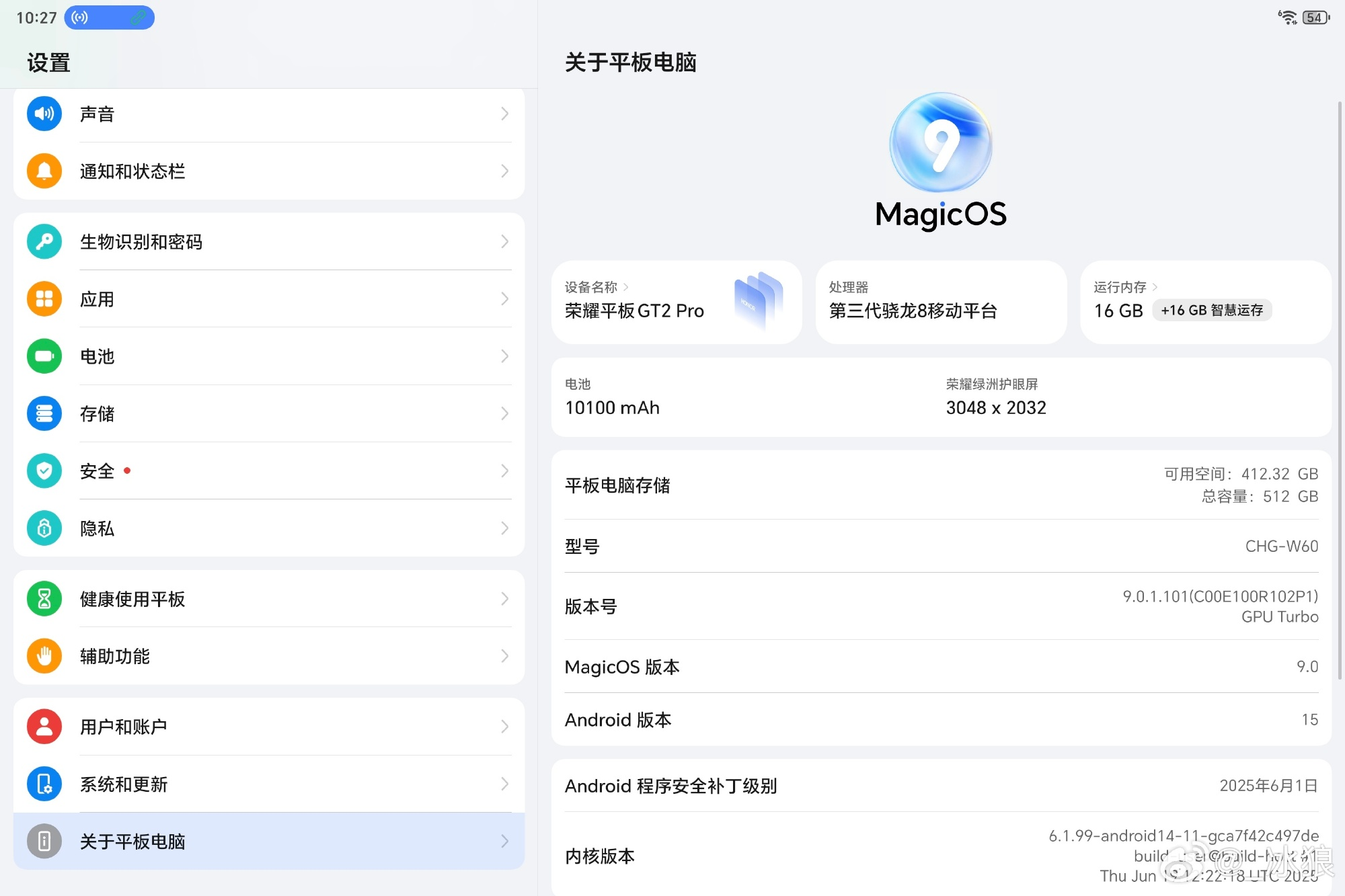The height and width of the screenshot is (896, 1345).
Task: Tap the 10:27 clock
Action: click(x=36, y=17)
